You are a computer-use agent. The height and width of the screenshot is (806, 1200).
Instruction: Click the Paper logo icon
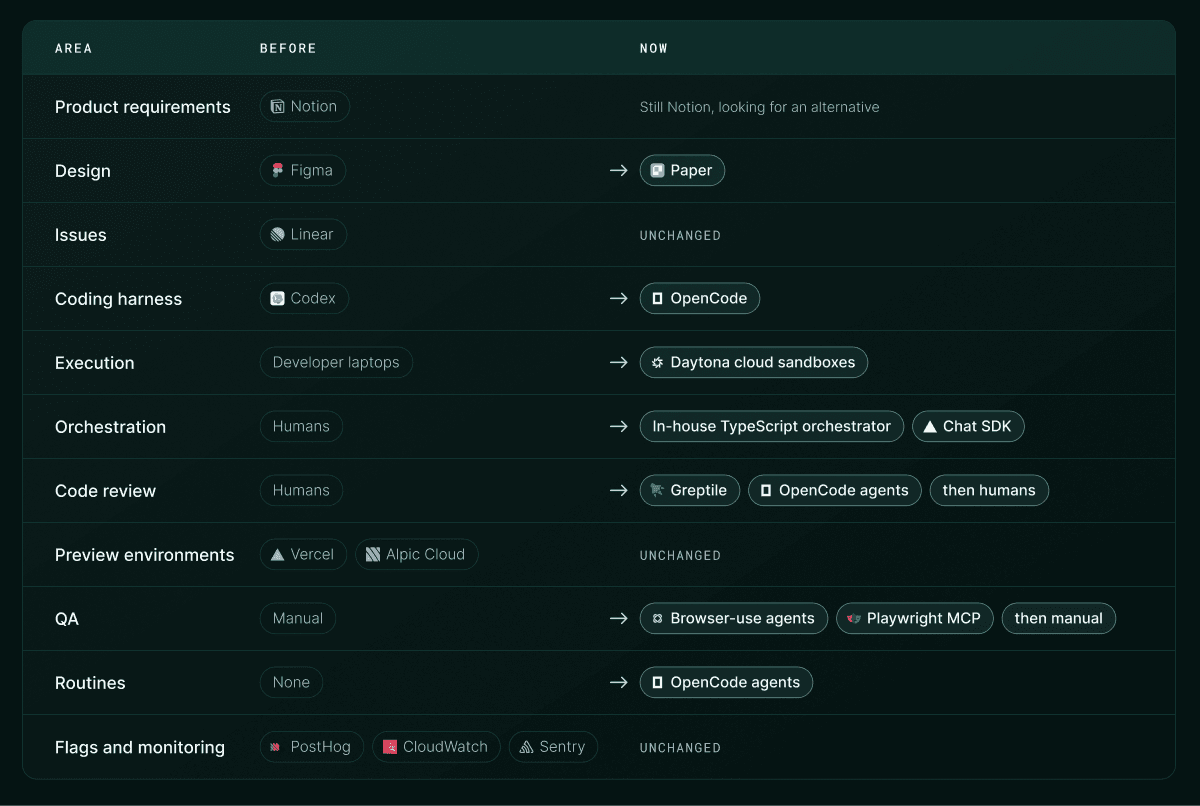click(x=657, y=171)
